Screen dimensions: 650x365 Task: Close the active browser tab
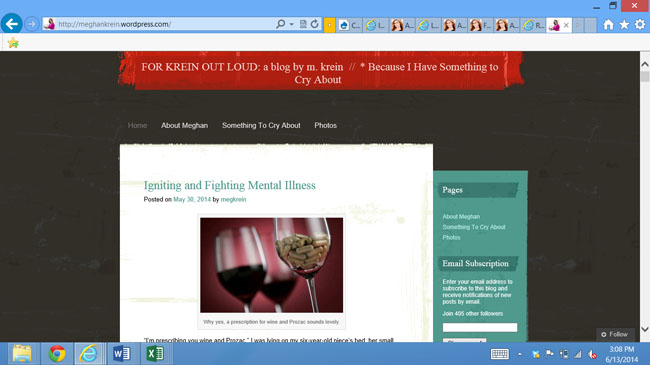click(566, 25)
